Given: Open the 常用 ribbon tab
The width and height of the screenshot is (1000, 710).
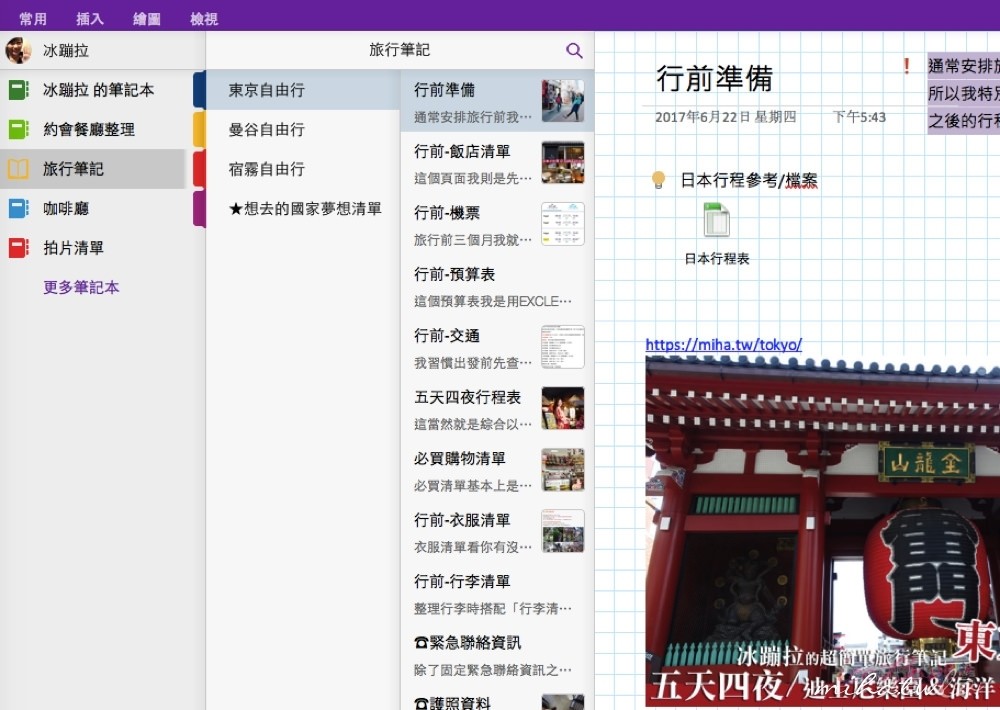Looking at the screenshot, I should (34, 17).
